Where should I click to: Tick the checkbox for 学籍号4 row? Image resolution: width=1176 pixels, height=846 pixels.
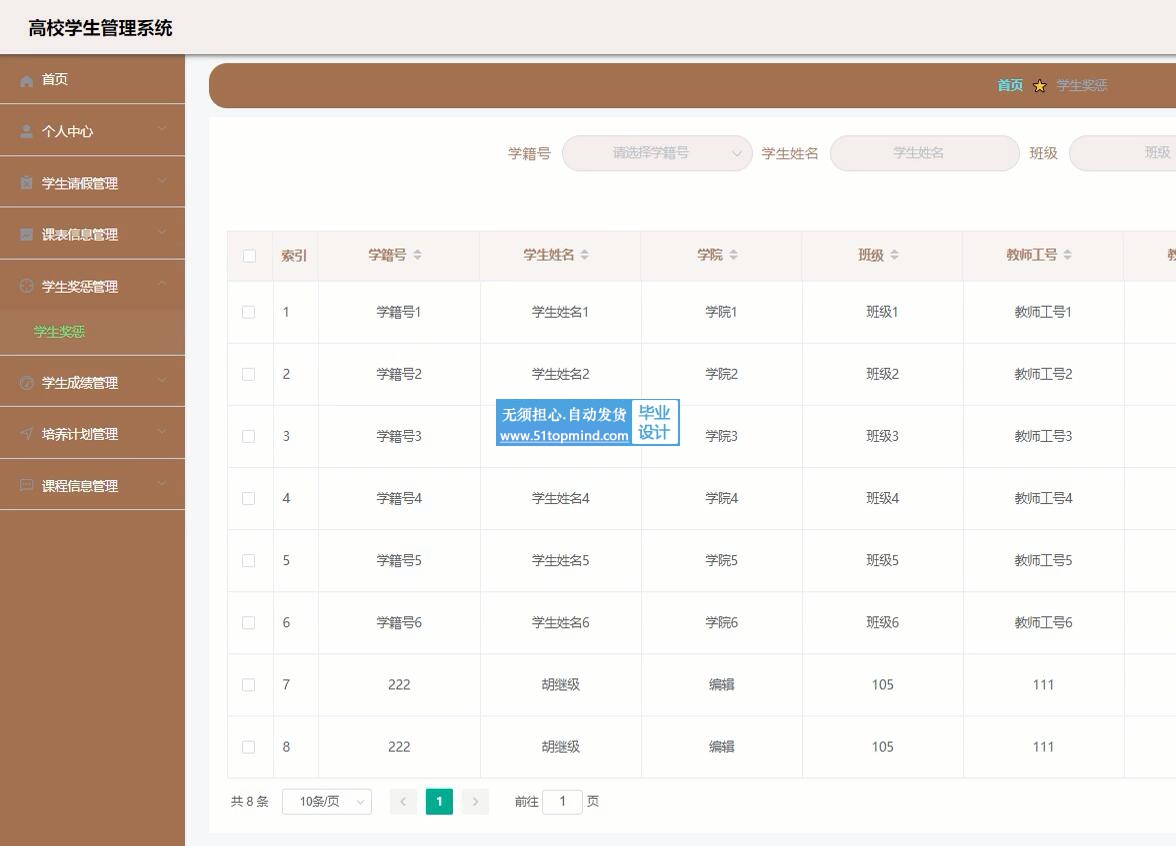click(248, 499)
